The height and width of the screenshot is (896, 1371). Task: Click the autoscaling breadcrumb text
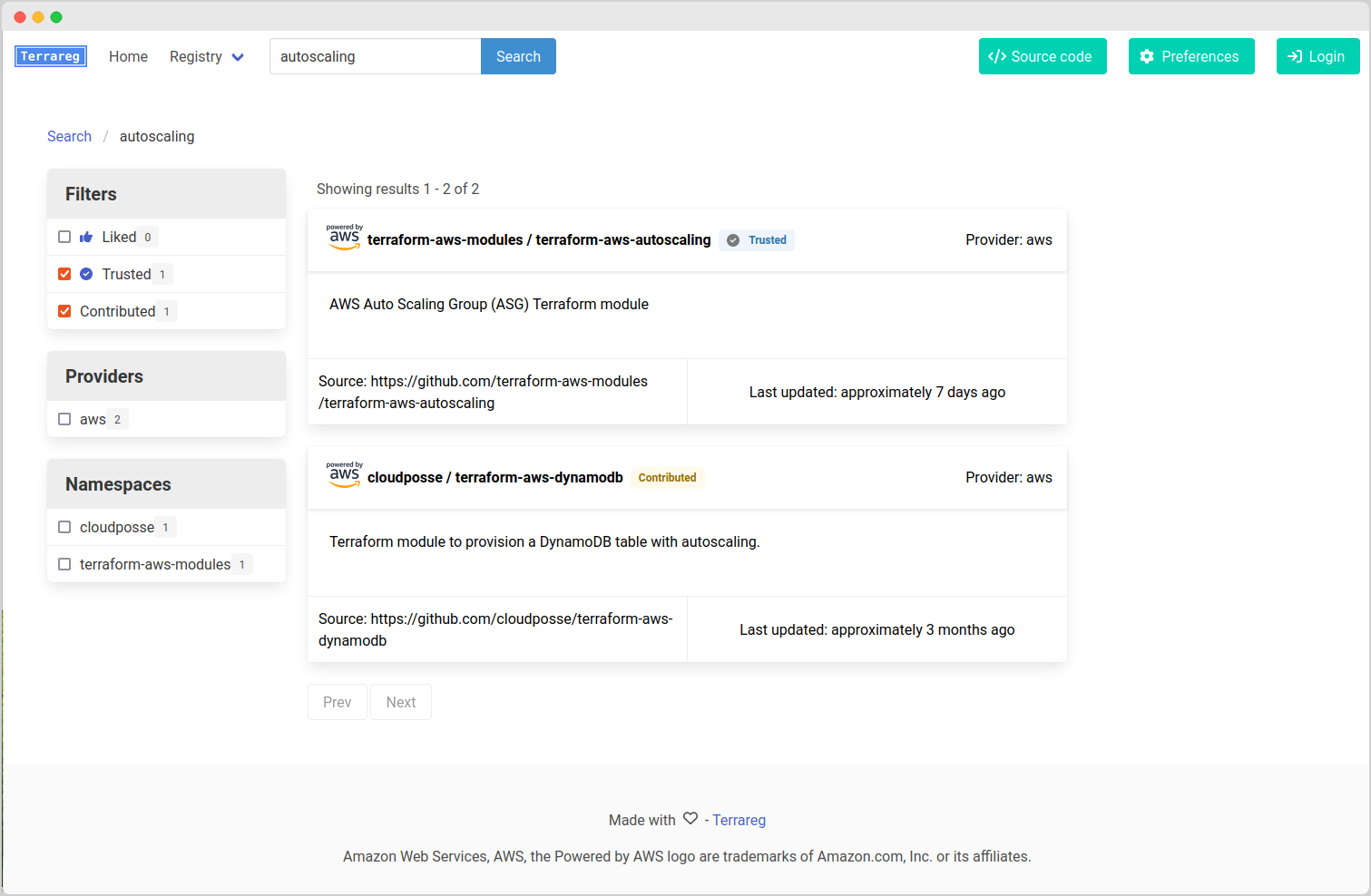pos(157,136)
